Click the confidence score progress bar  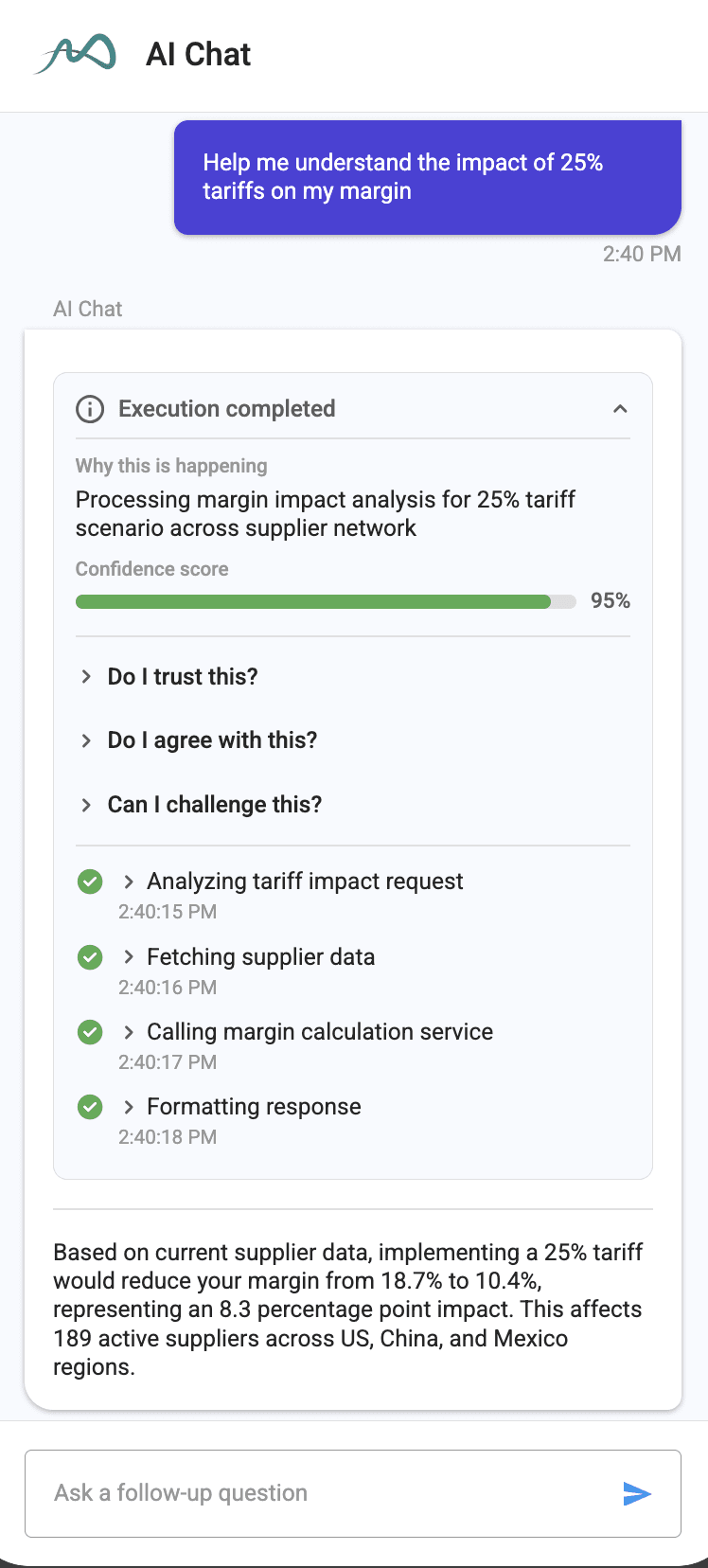(326, 601)
